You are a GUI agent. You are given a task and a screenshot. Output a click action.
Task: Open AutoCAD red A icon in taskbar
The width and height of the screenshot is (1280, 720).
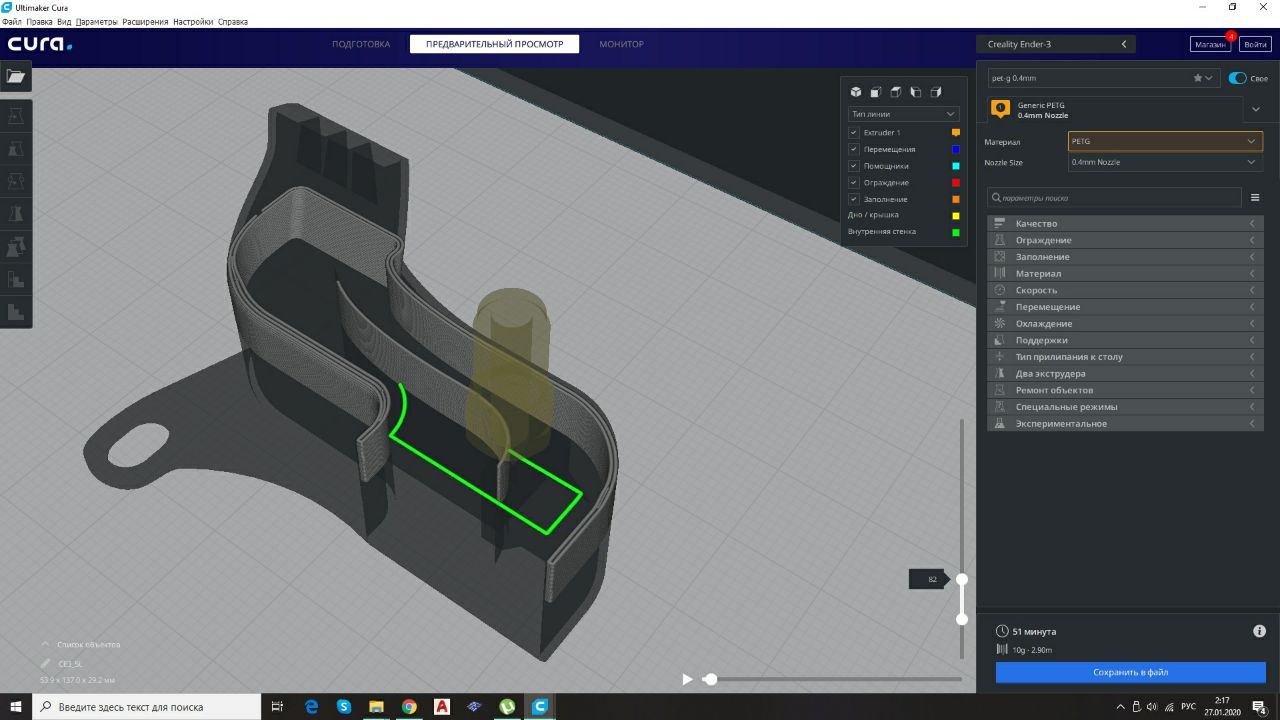(442, 706)
